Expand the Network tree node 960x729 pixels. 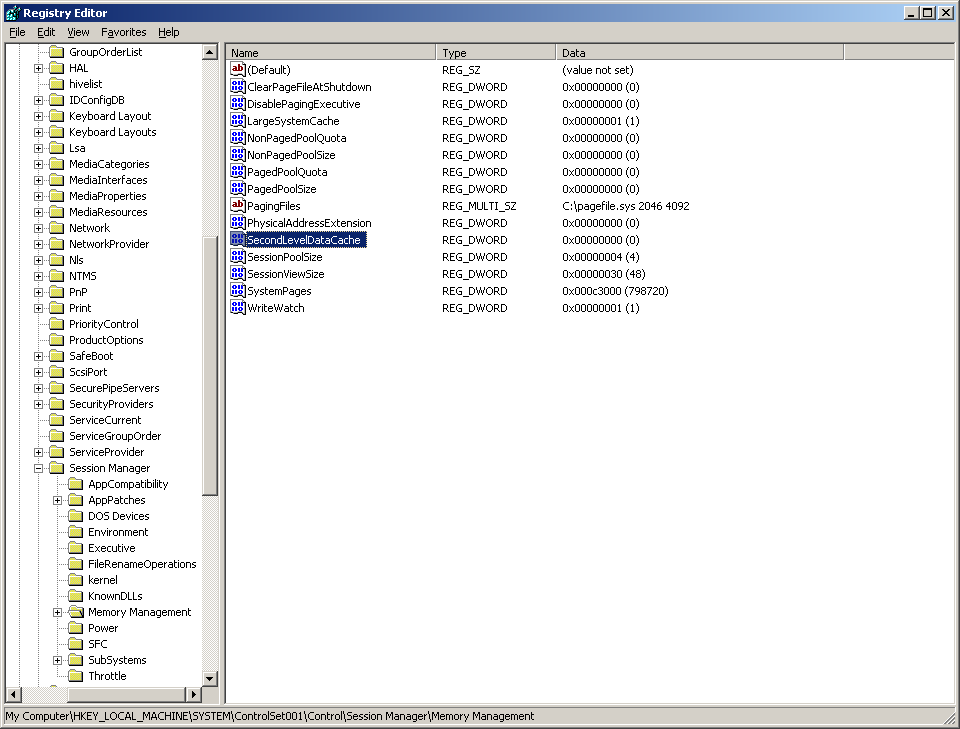click(39, 228)
